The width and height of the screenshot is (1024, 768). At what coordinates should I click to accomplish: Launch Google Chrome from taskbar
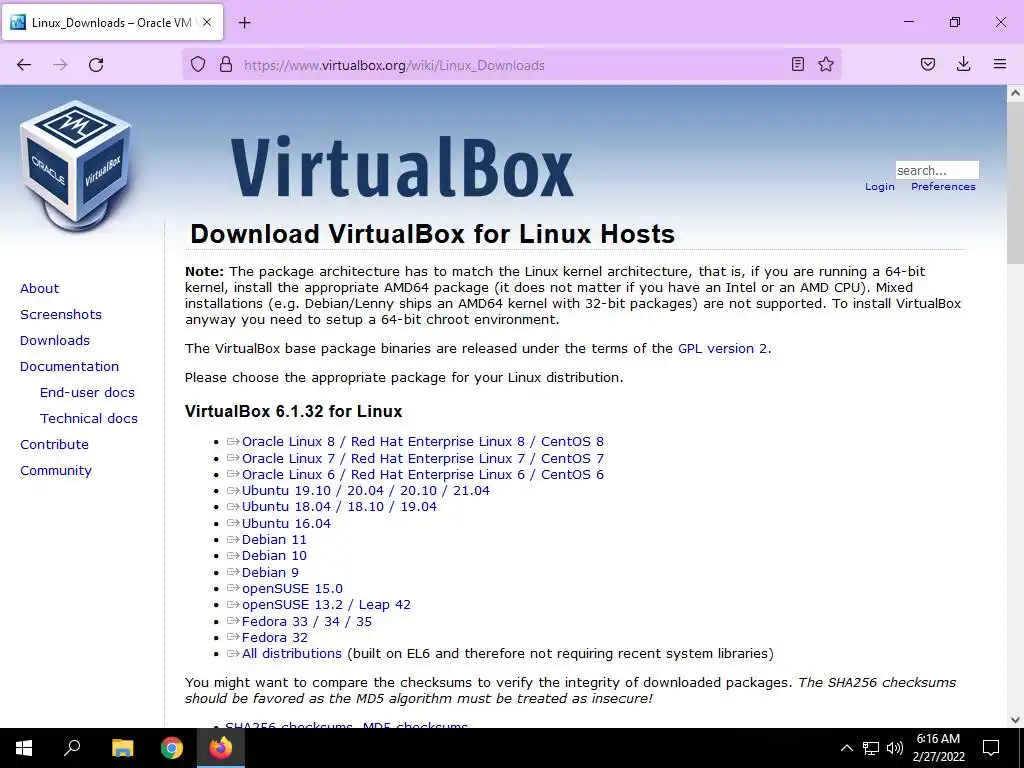[172, 748]
